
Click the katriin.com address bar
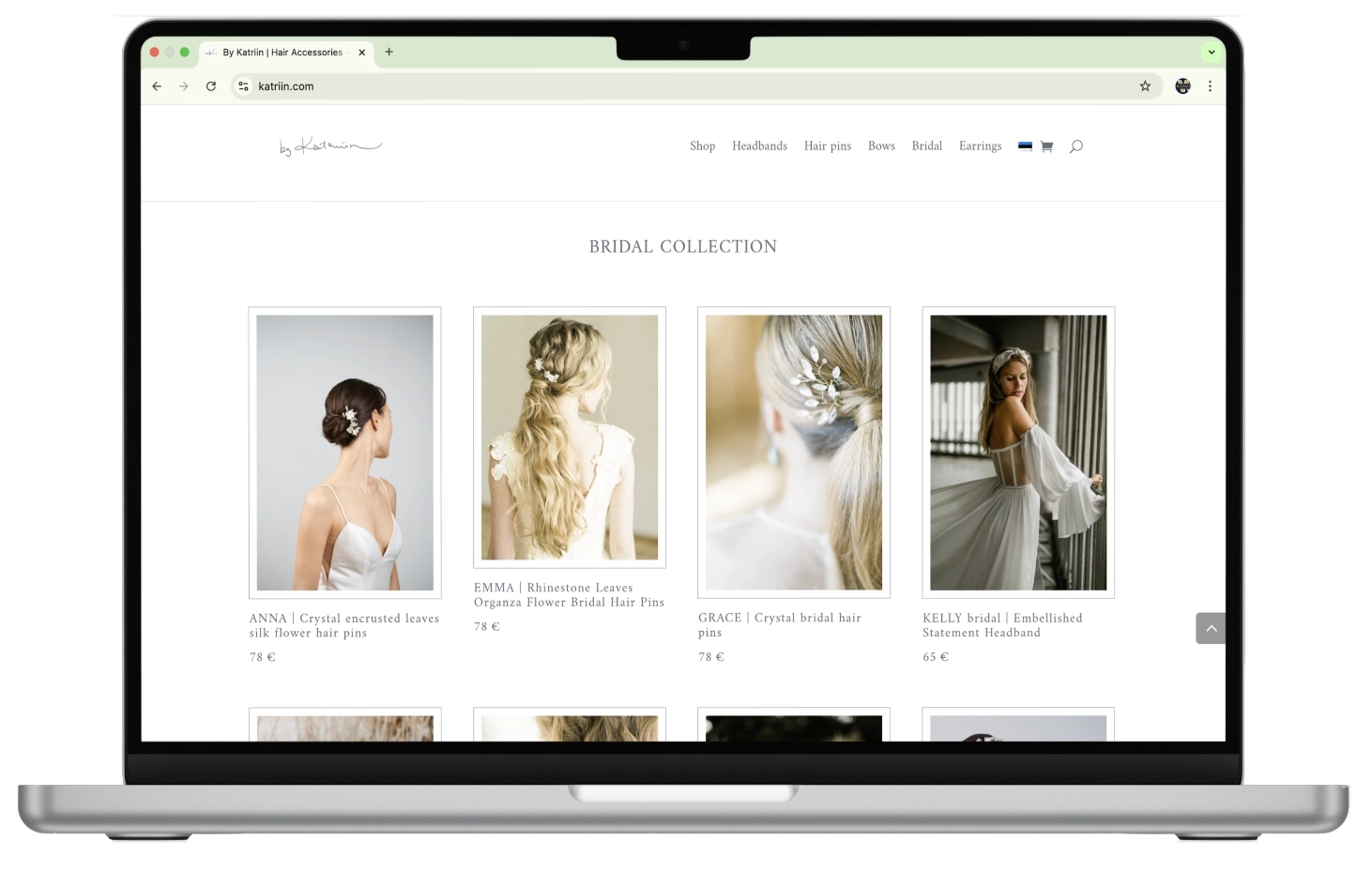(x=657, y=86)
